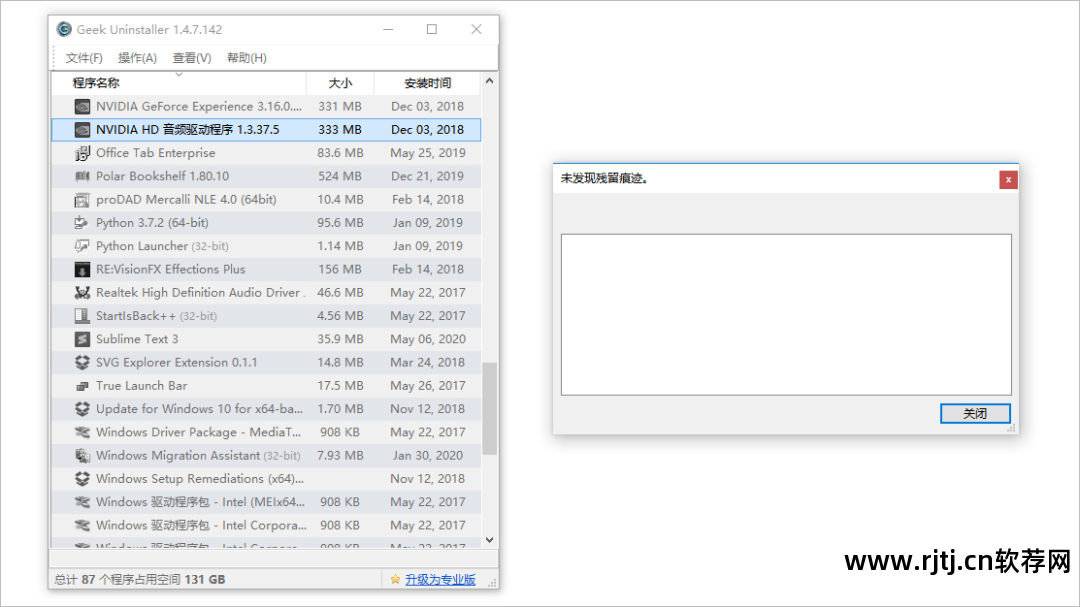Open the 查看(V) menu
The height and width of the screenshot is (607, 1080).
click(191, 58)
